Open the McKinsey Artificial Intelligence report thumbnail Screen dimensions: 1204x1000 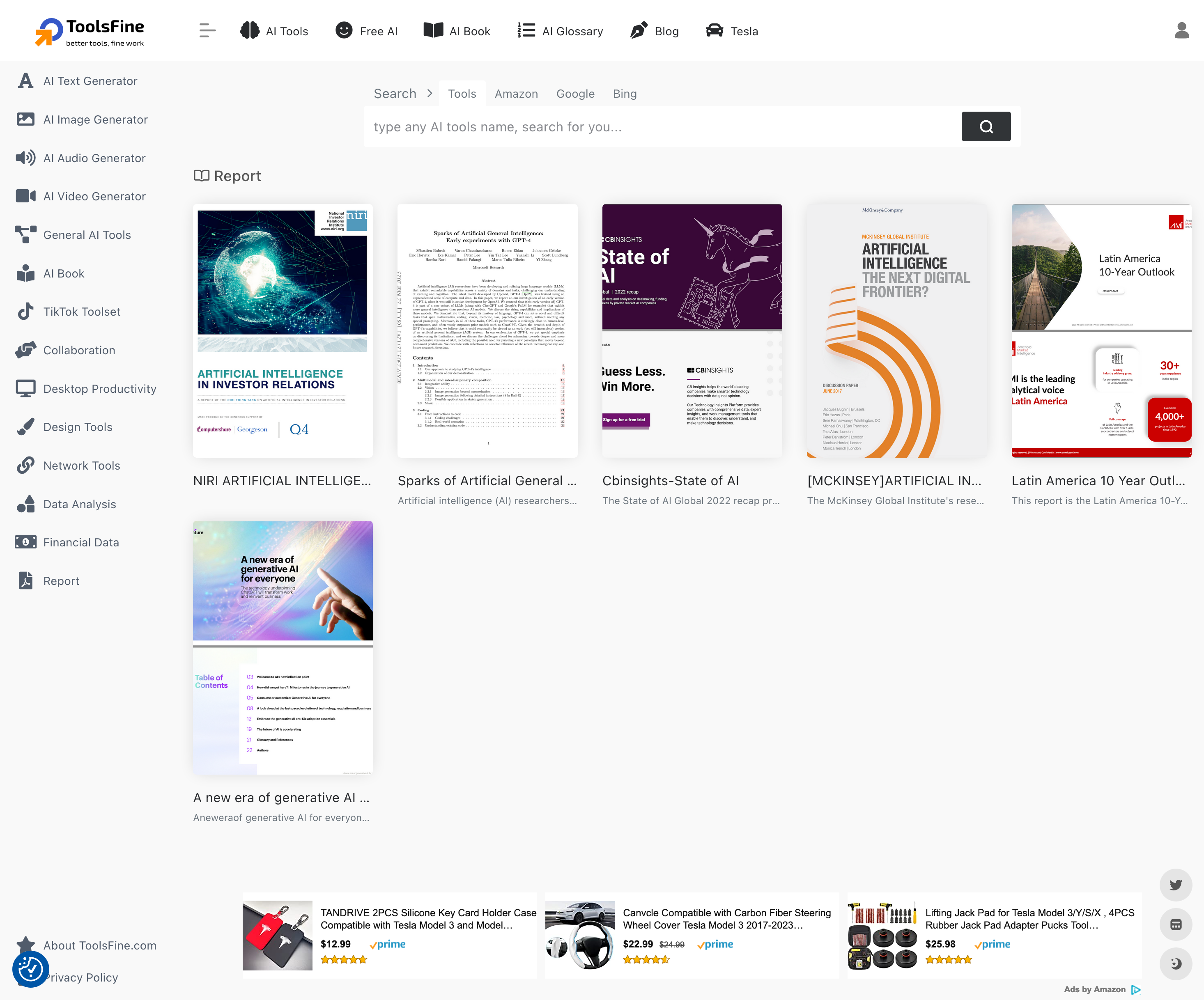896,330
